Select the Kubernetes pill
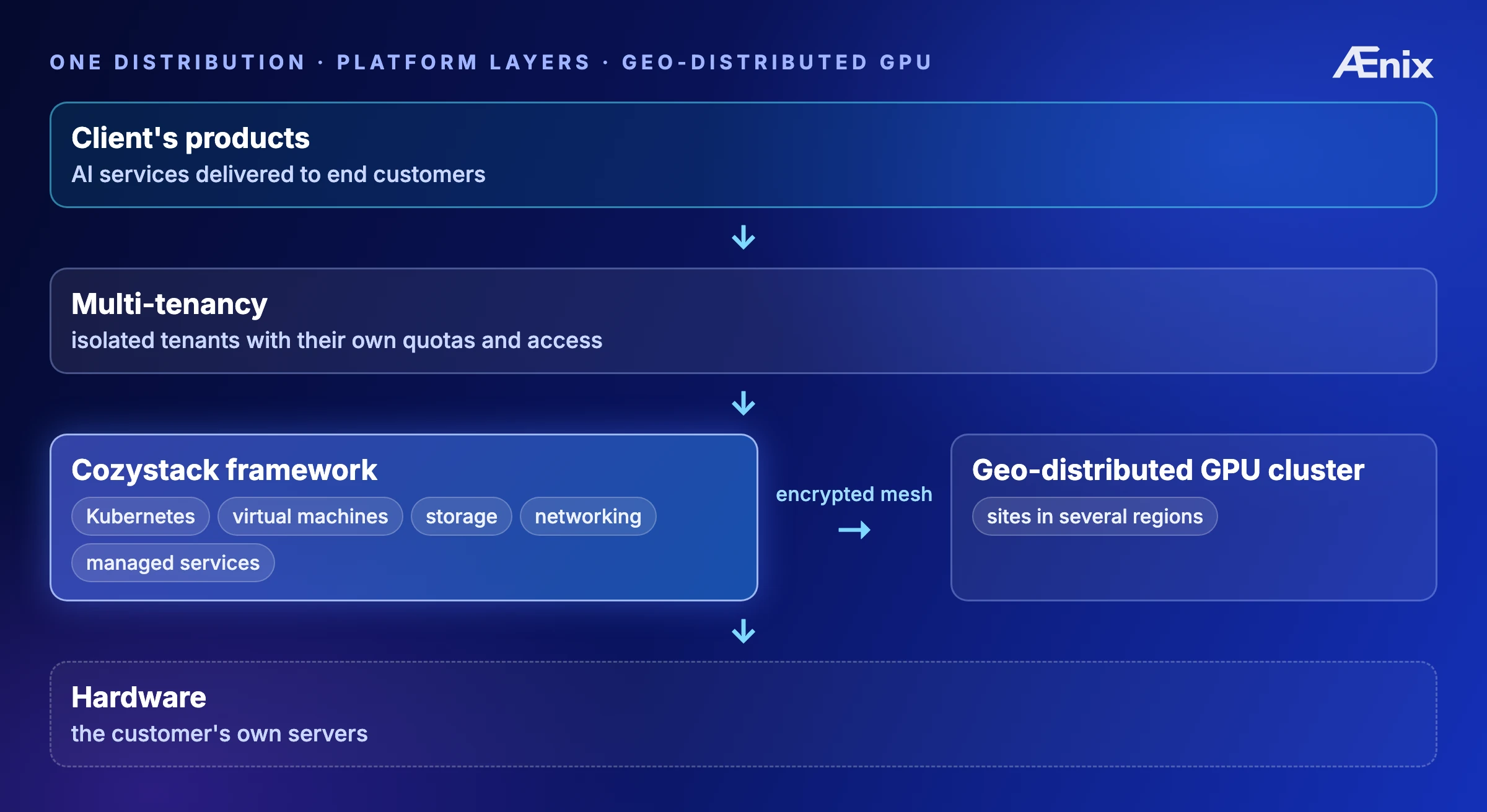 (141, 516)
